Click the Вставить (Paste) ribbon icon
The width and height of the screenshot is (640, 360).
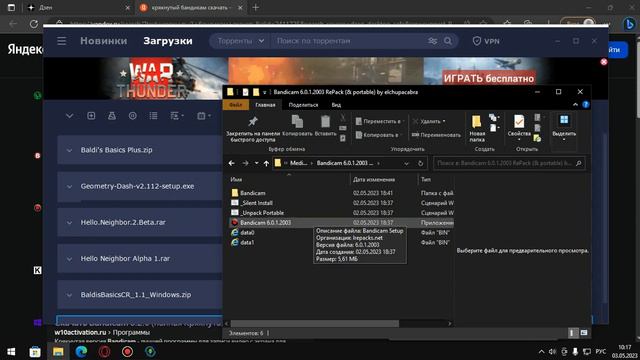click(x=325, y=125)
